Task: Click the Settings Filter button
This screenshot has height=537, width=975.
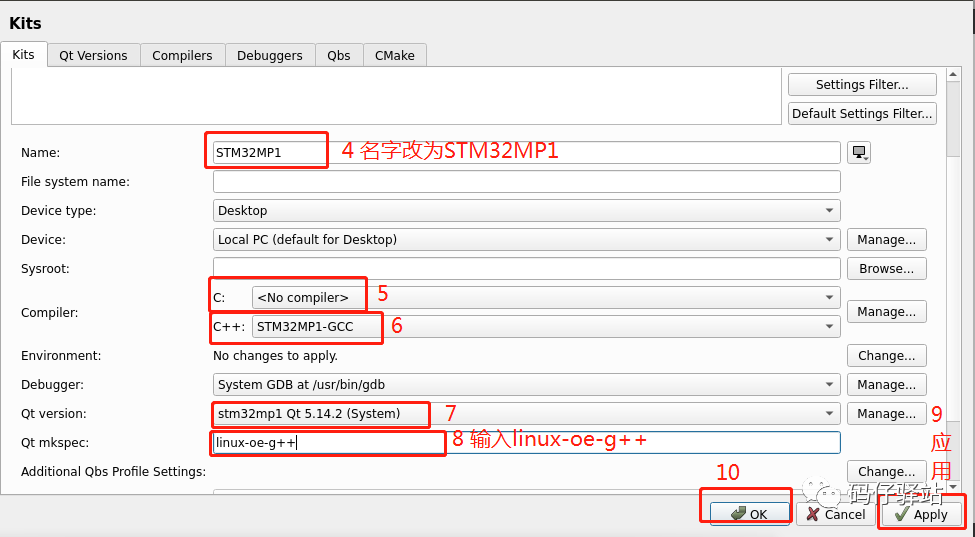Action: click(x=862, y=85)
